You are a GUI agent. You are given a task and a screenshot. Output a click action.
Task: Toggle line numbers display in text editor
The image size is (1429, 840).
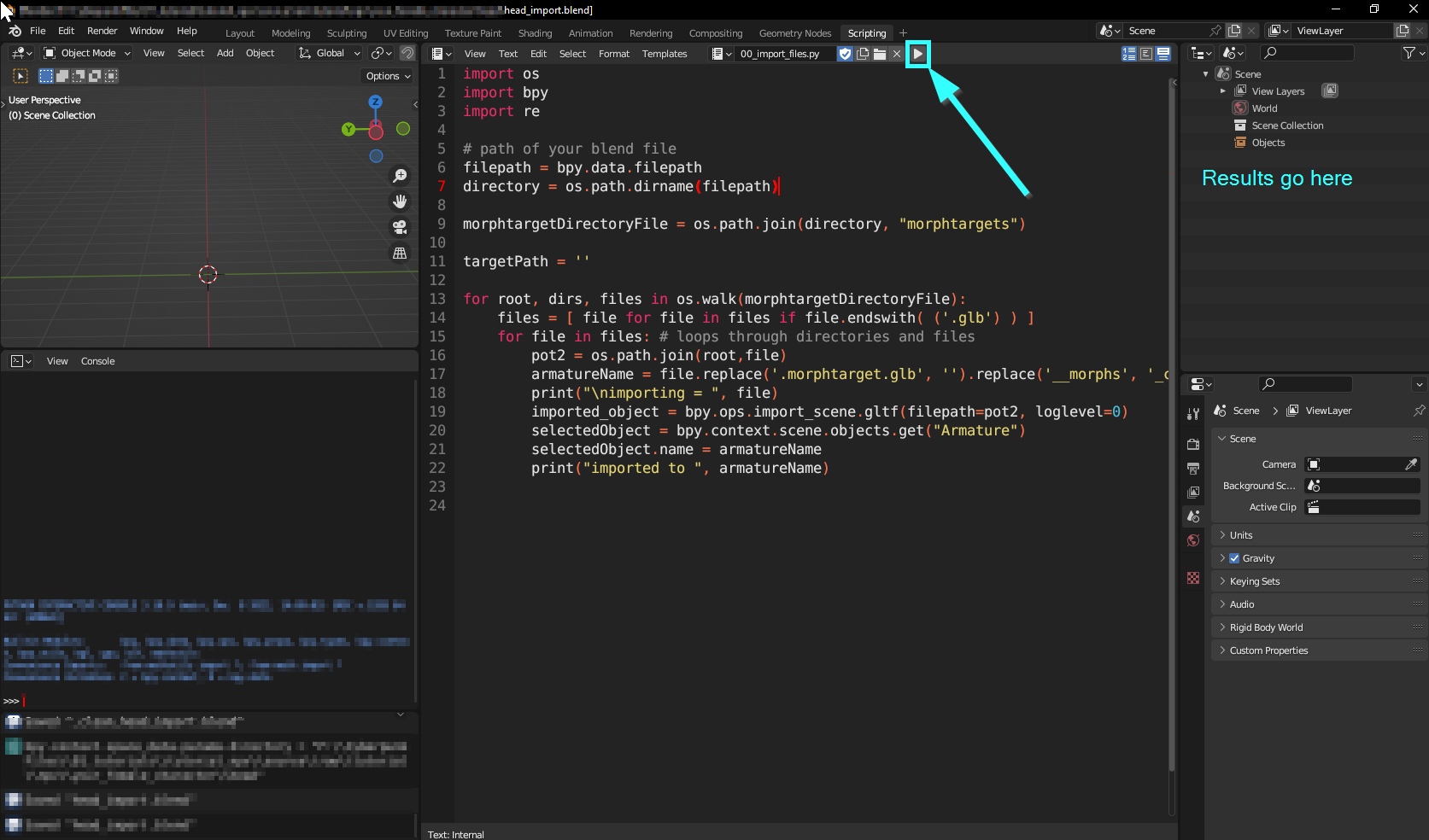click(x=1129, y=54)
